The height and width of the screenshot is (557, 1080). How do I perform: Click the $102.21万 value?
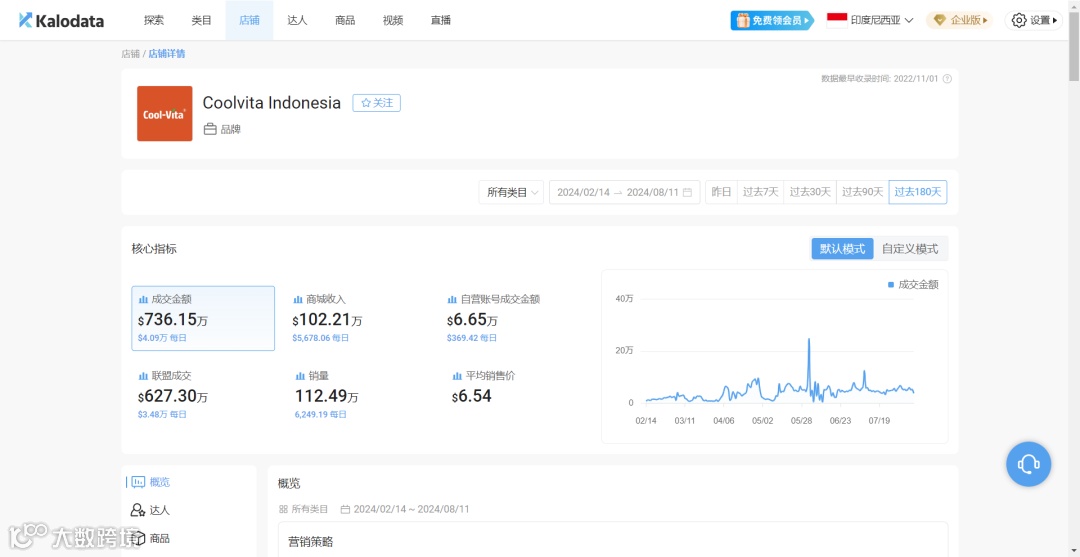pos(327,319)
